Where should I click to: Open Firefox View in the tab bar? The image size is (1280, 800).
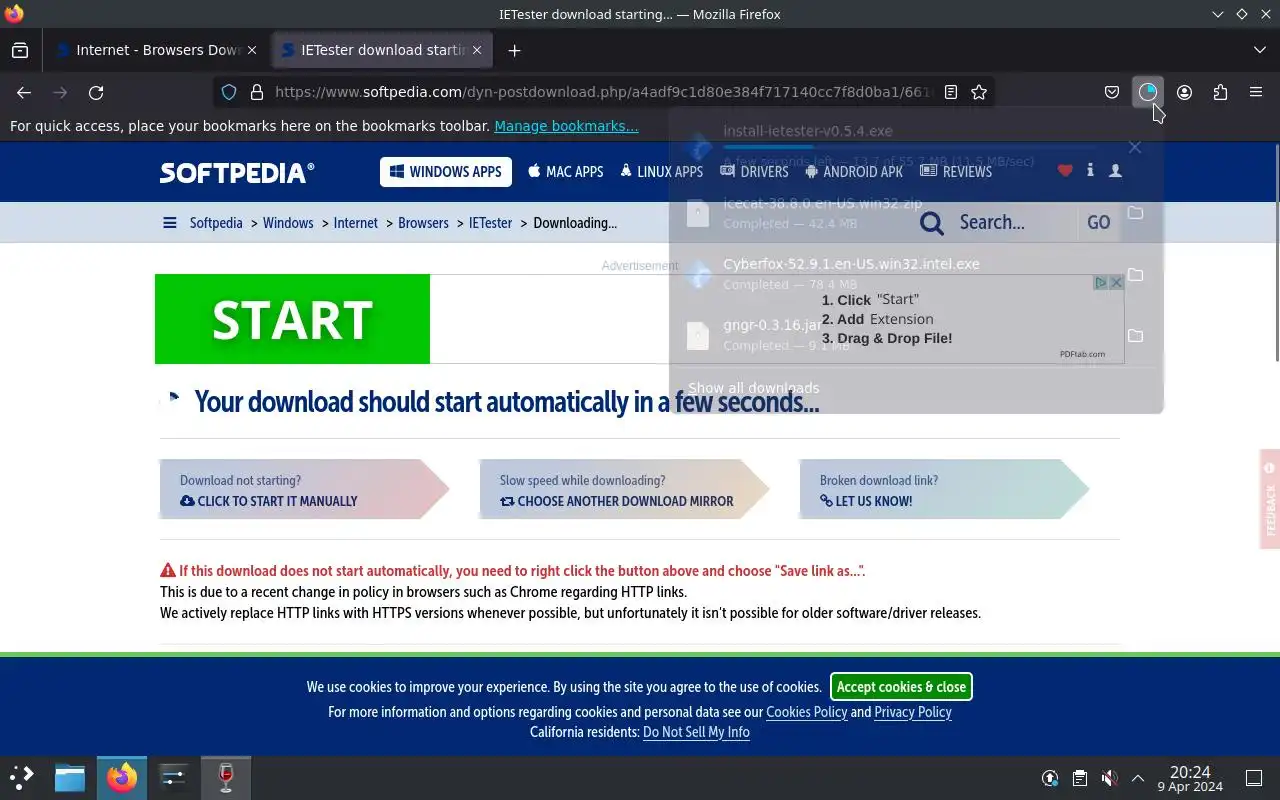click(x=20, y=50)
